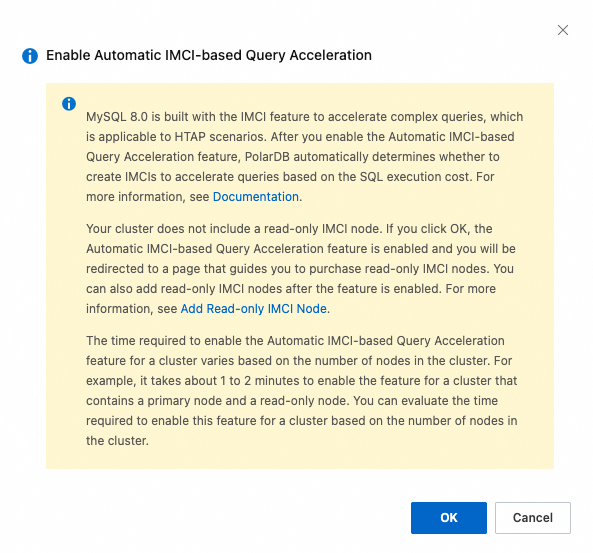Screen dimensions: 593x553
Task: Open the Add Read-only IMCI Node link
Action: pos(253,309)
